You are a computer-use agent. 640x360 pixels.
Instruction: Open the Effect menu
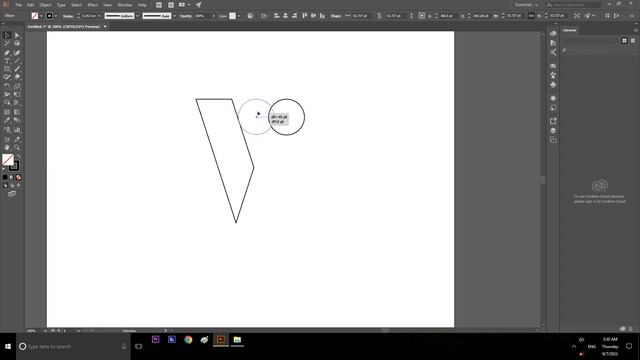93,5
